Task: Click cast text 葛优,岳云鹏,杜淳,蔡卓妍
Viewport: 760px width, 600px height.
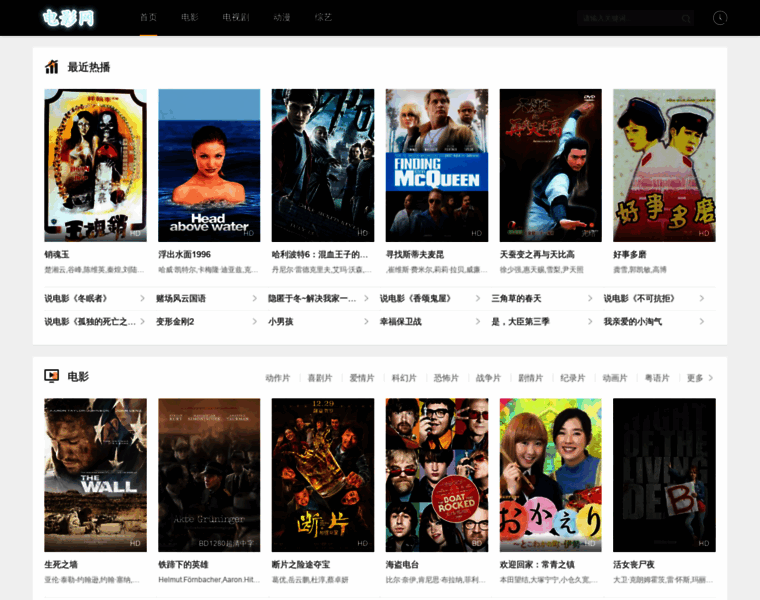Action: click(310, 580)
